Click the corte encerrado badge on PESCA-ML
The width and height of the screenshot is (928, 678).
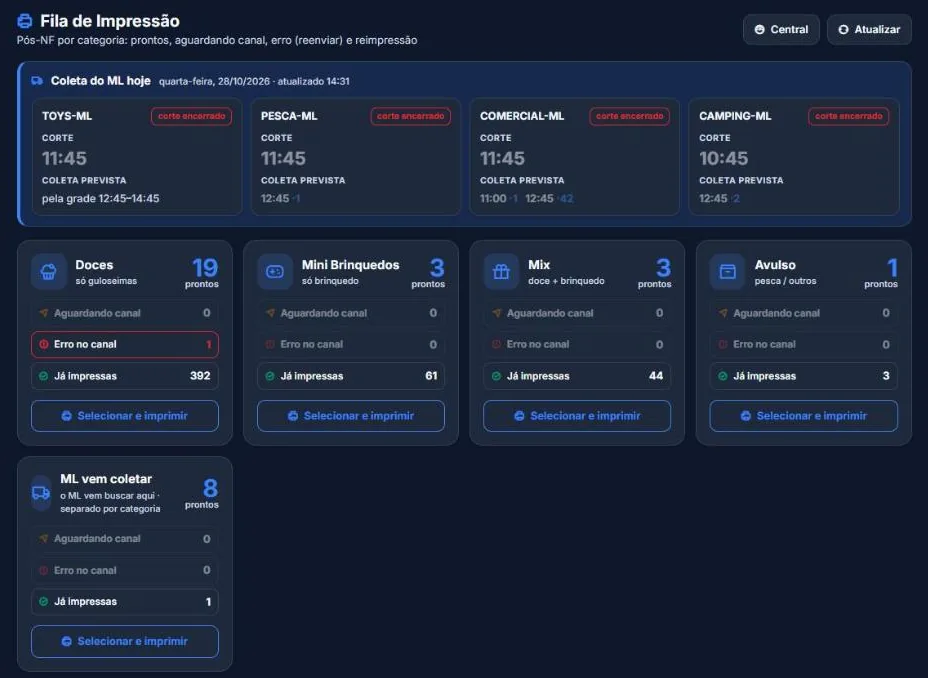pyautogui.click(x=410, y=116)
